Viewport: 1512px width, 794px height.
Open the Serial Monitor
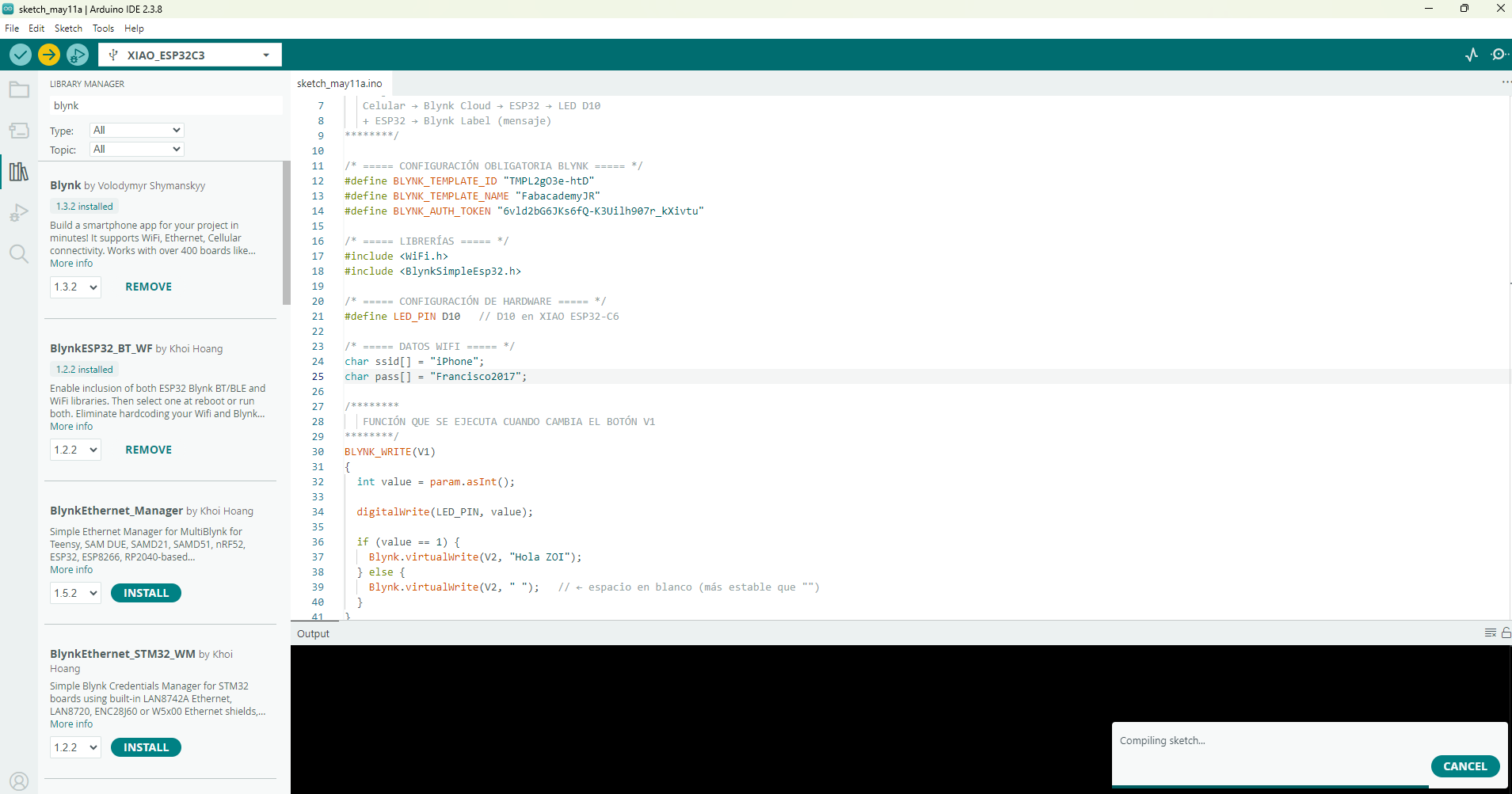pyautogui.click(x=1499, y=55)
